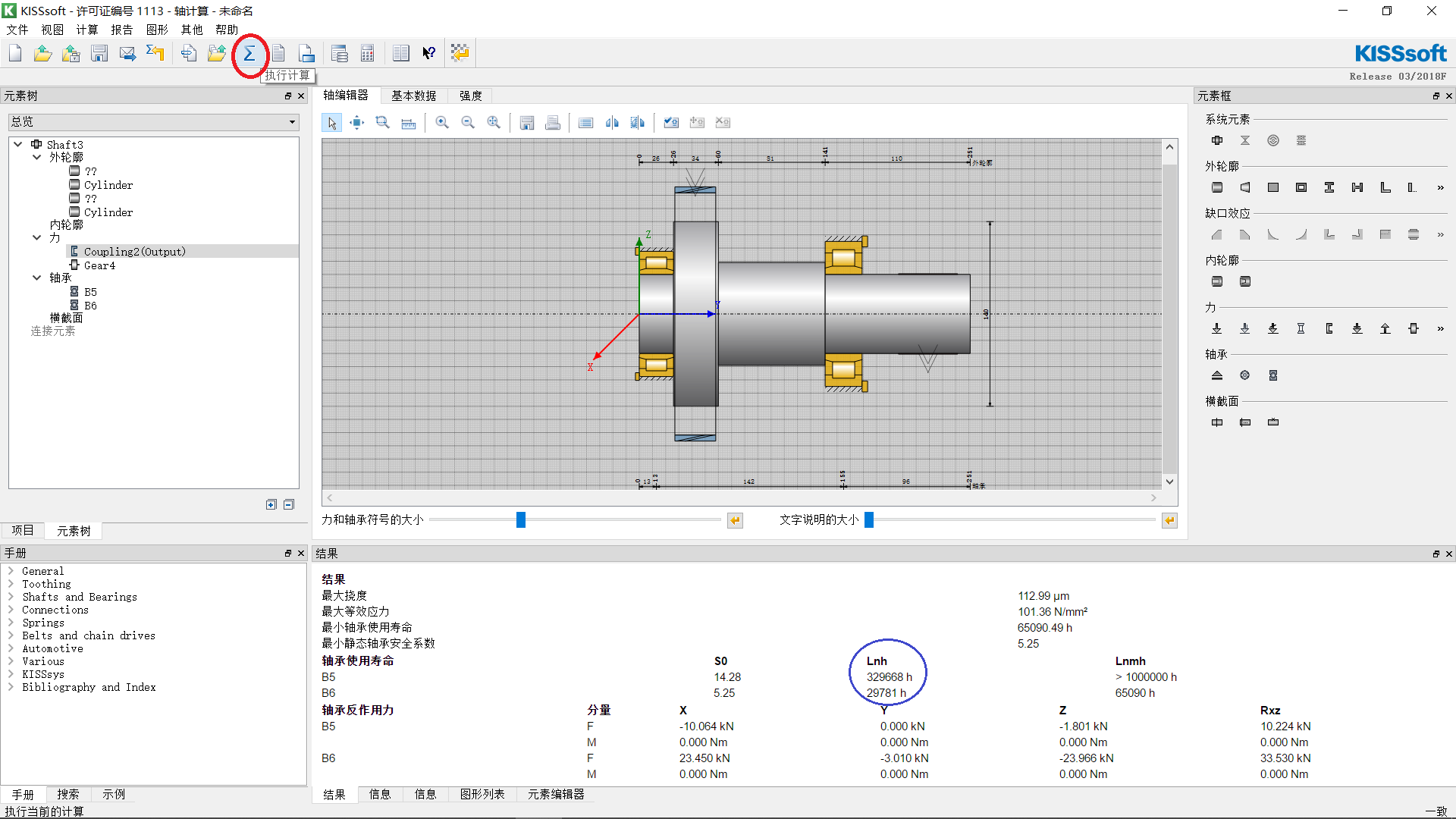Screen dimensions: 1456x819
Task: Select Gear4 in element tree
Action: coord(100,265)
